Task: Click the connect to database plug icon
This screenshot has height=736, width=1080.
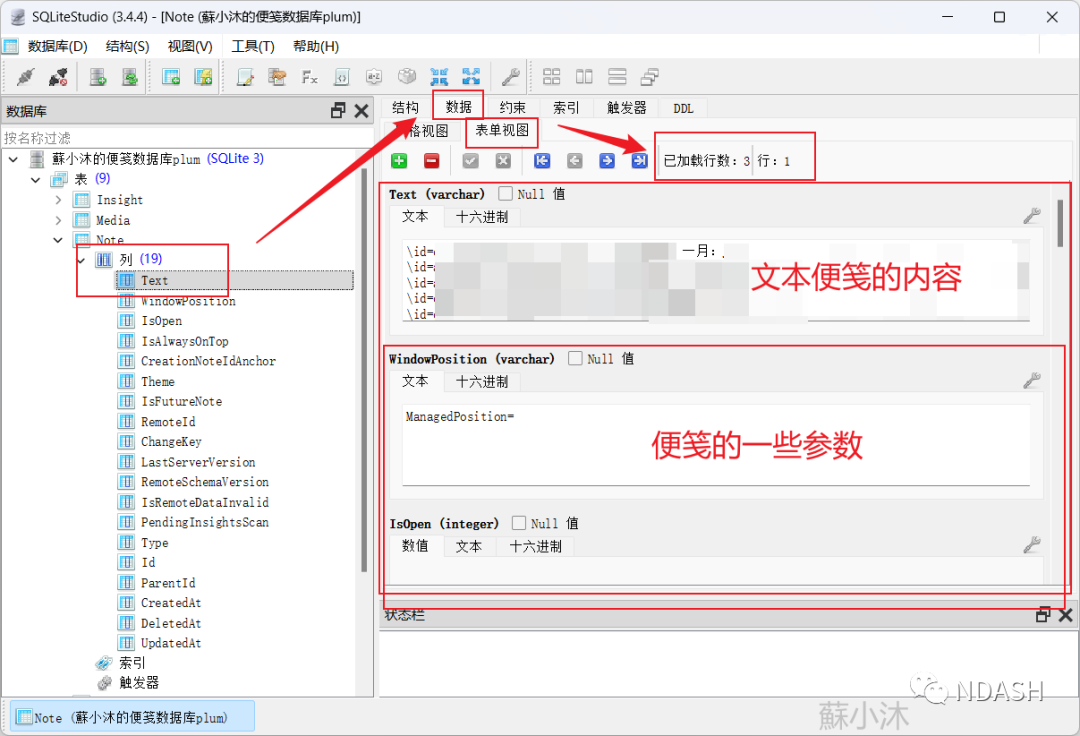Action: [x=25, y=76]
